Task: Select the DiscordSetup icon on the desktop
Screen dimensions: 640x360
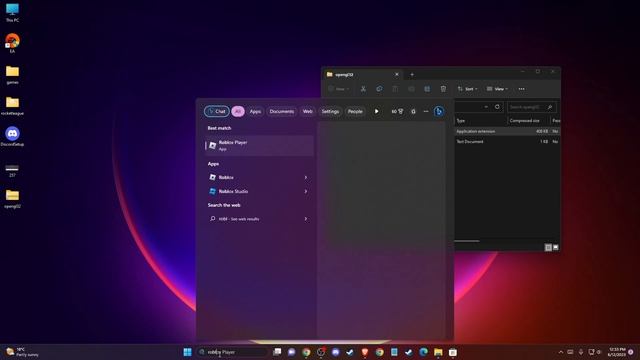Action: [x=12, y=137]
